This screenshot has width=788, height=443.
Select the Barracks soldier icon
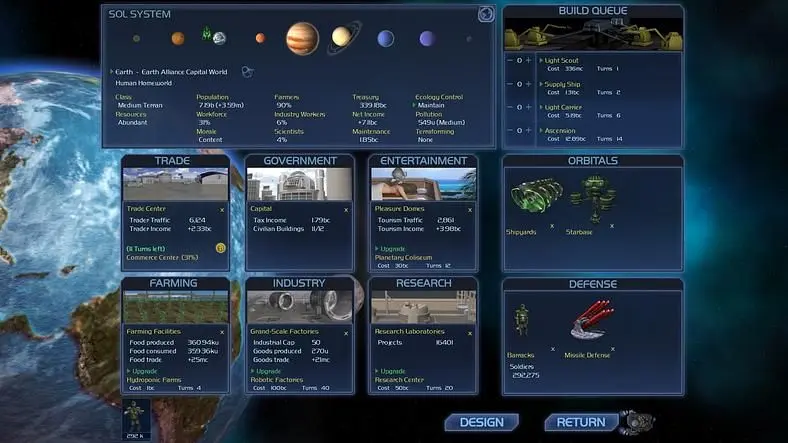[x=522, y=320]
